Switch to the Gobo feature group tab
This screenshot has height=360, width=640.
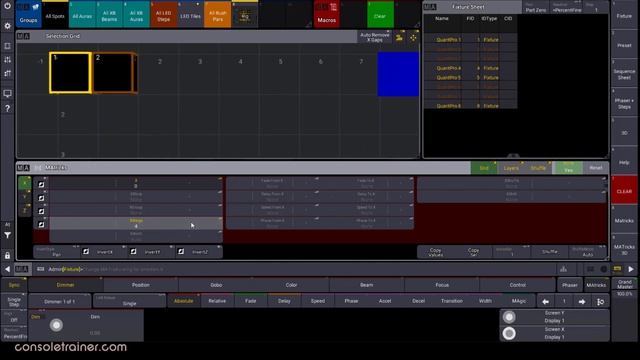point(216,285)
